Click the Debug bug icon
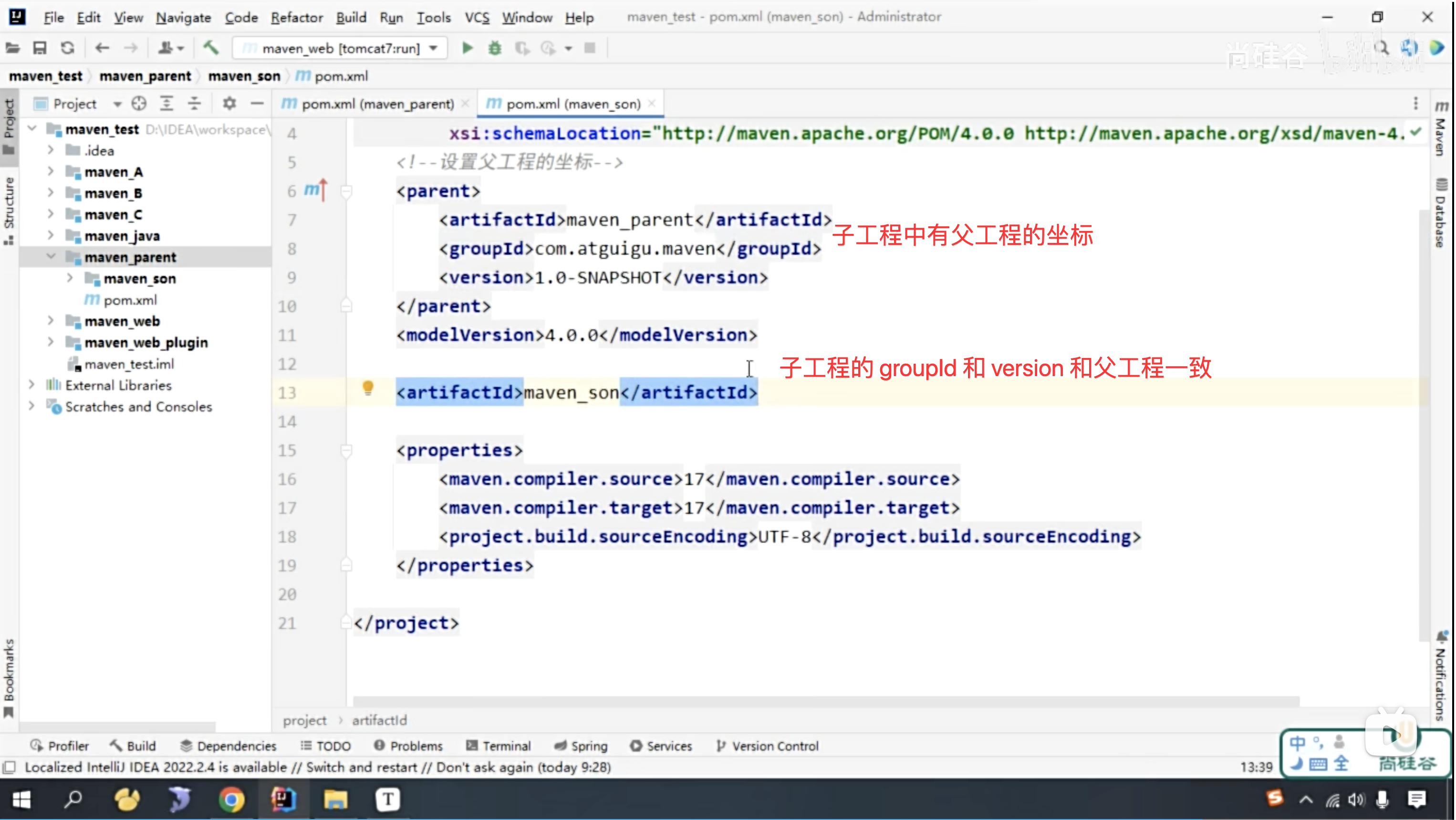The width and height of the screenshot is (1456, 820). click(x=495, y=48)
